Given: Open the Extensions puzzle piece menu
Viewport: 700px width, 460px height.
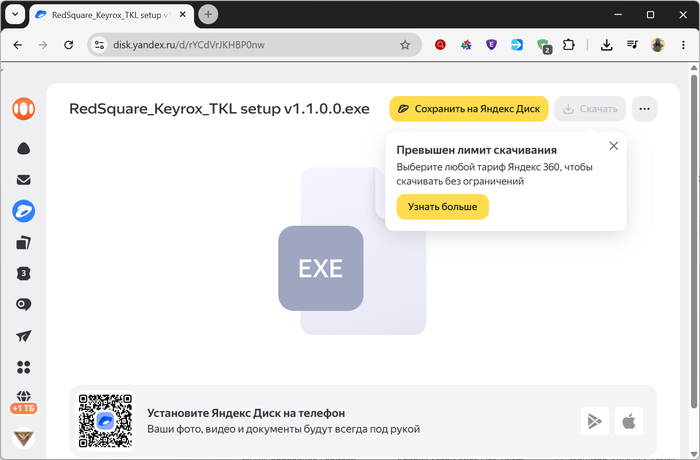Looking at the screenshot, I should point(569,45).
